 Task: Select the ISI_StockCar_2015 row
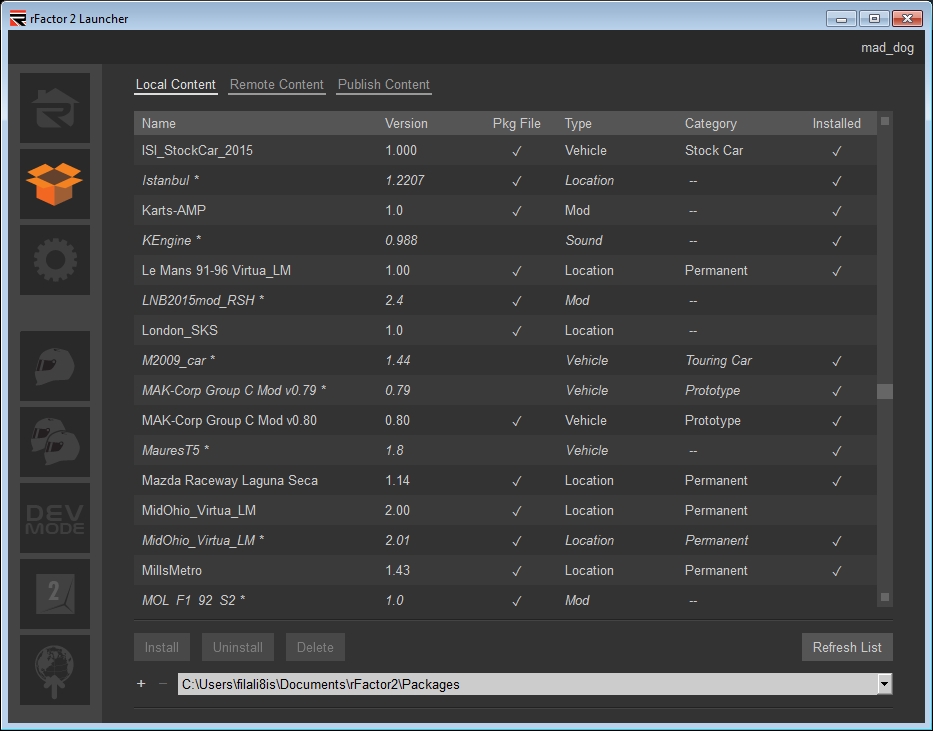pyautogui.click(x=505, y=150)
